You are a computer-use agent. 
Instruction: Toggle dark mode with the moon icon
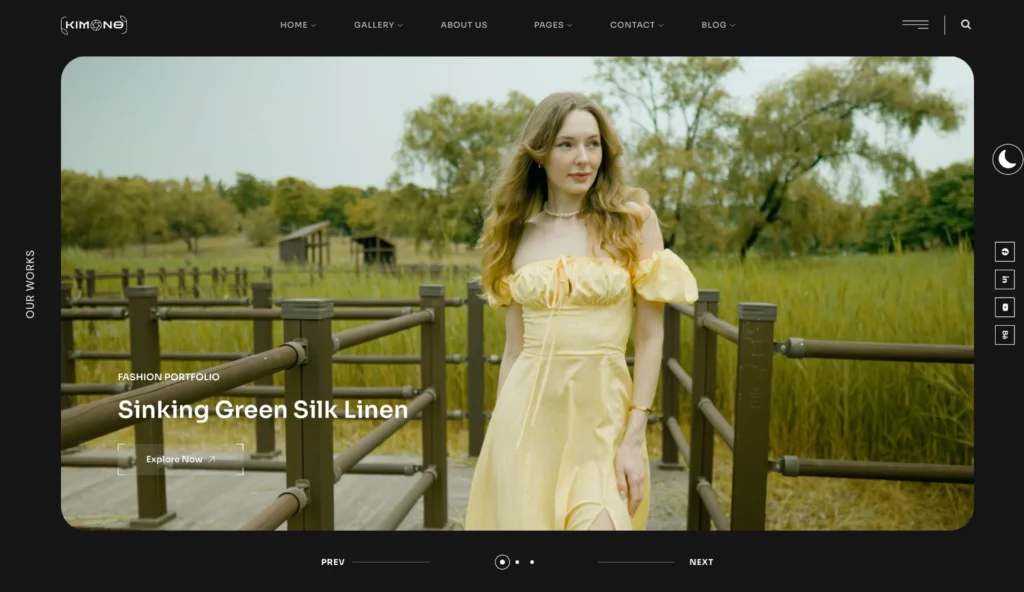pos(1007,159)
